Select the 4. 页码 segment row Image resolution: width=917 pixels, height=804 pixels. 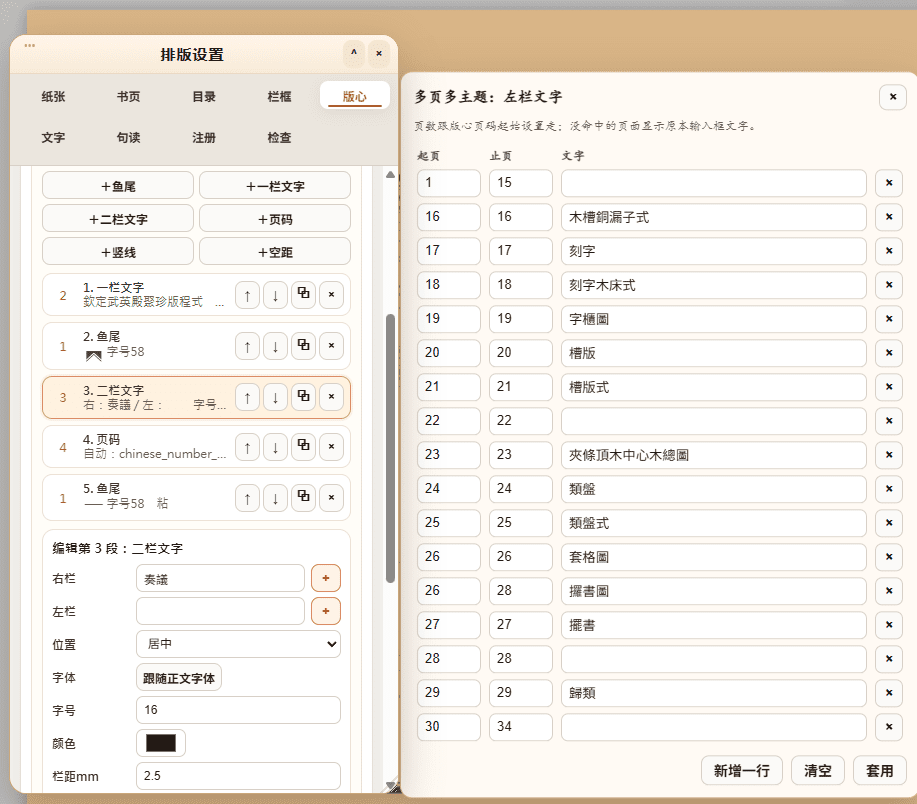196,447
